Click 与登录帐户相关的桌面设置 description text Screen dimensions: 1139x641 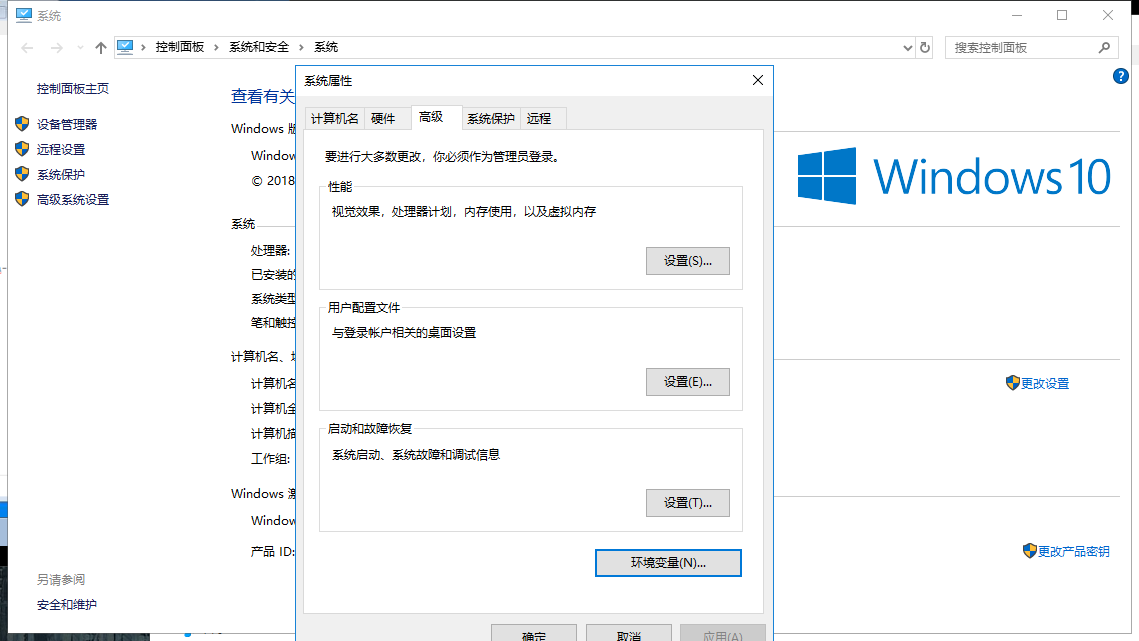[x=404, y=333]
